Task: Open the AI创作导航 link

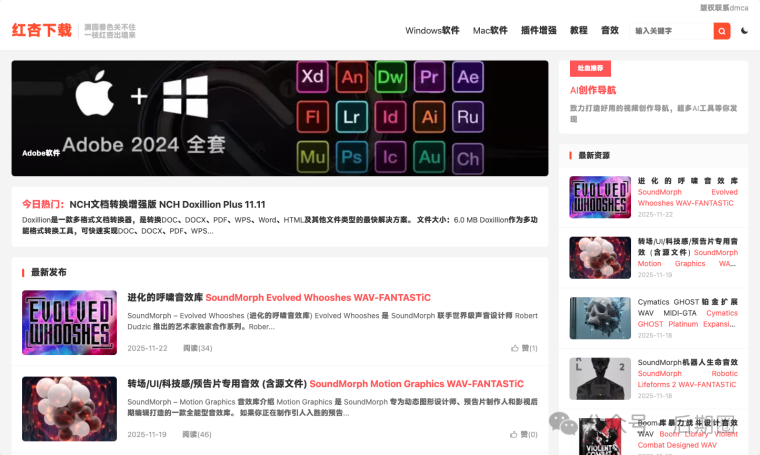Action: (x=593, y=90)
